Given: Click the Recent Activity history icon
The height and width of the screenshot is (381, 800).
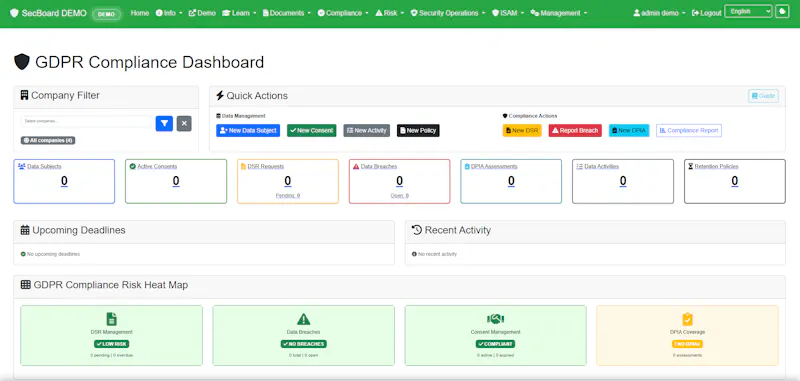Looking at the screenshot, I should click(417, 230).
